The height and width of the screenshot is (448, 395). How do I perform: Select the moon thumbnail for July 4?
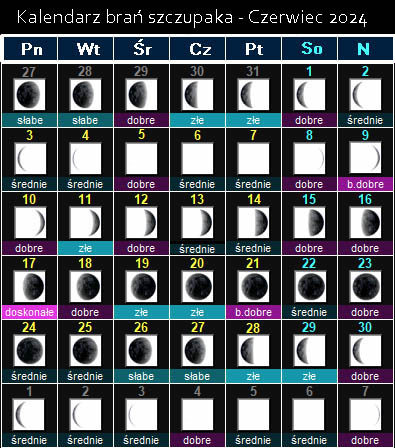tap(197, 414)
